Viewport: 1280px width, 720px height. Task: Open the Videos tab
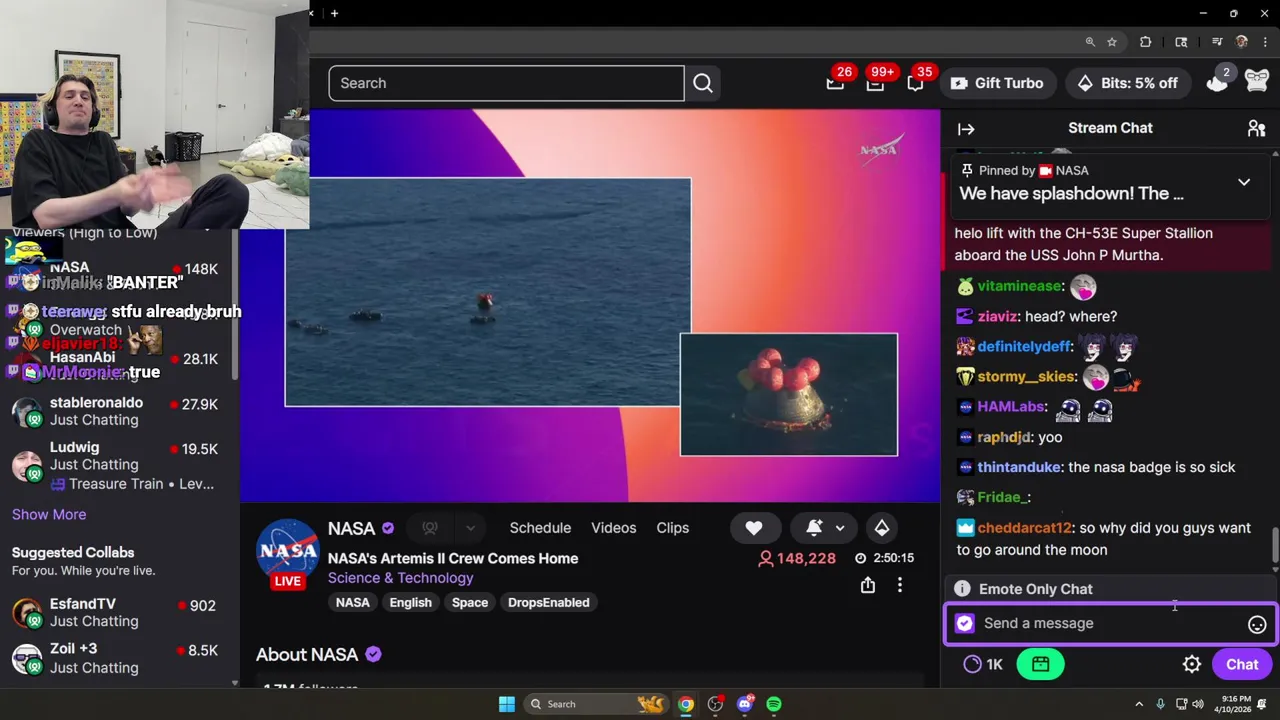613,528
